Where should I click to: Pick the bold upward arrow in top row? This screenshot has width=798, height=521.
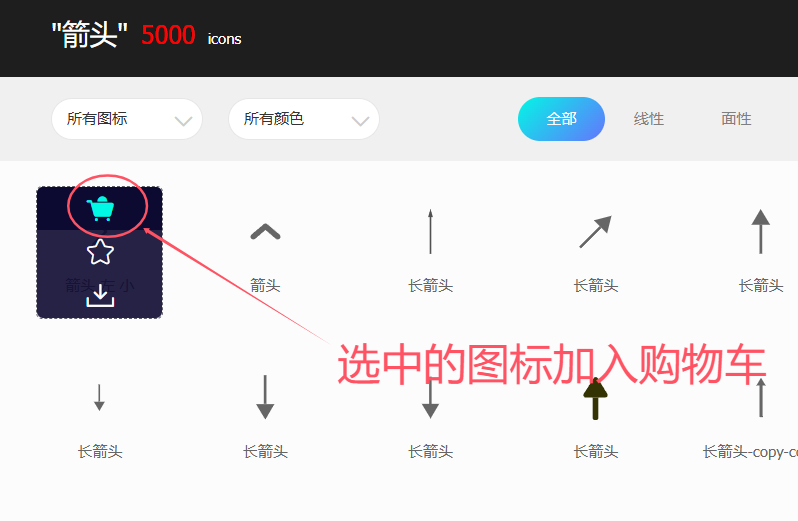[x=761, y=231]
